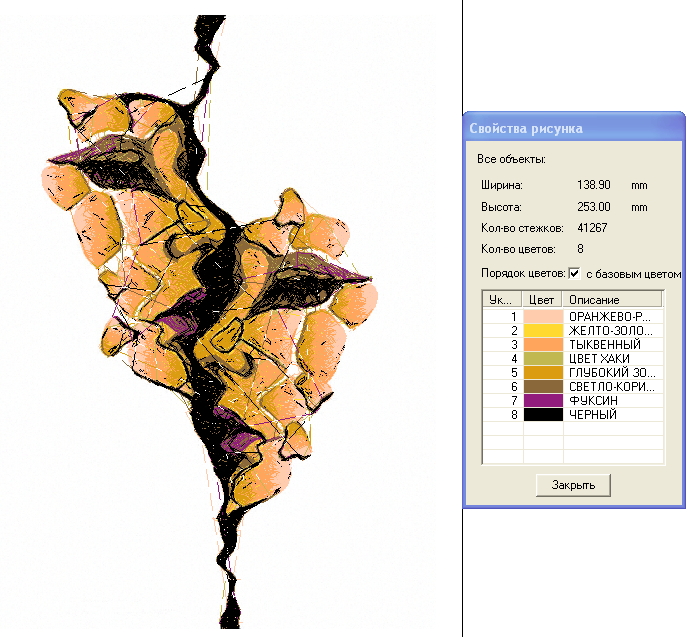Pick the ГЛУБОКИЙ ЗО... gold swatch

pos(543,372)
